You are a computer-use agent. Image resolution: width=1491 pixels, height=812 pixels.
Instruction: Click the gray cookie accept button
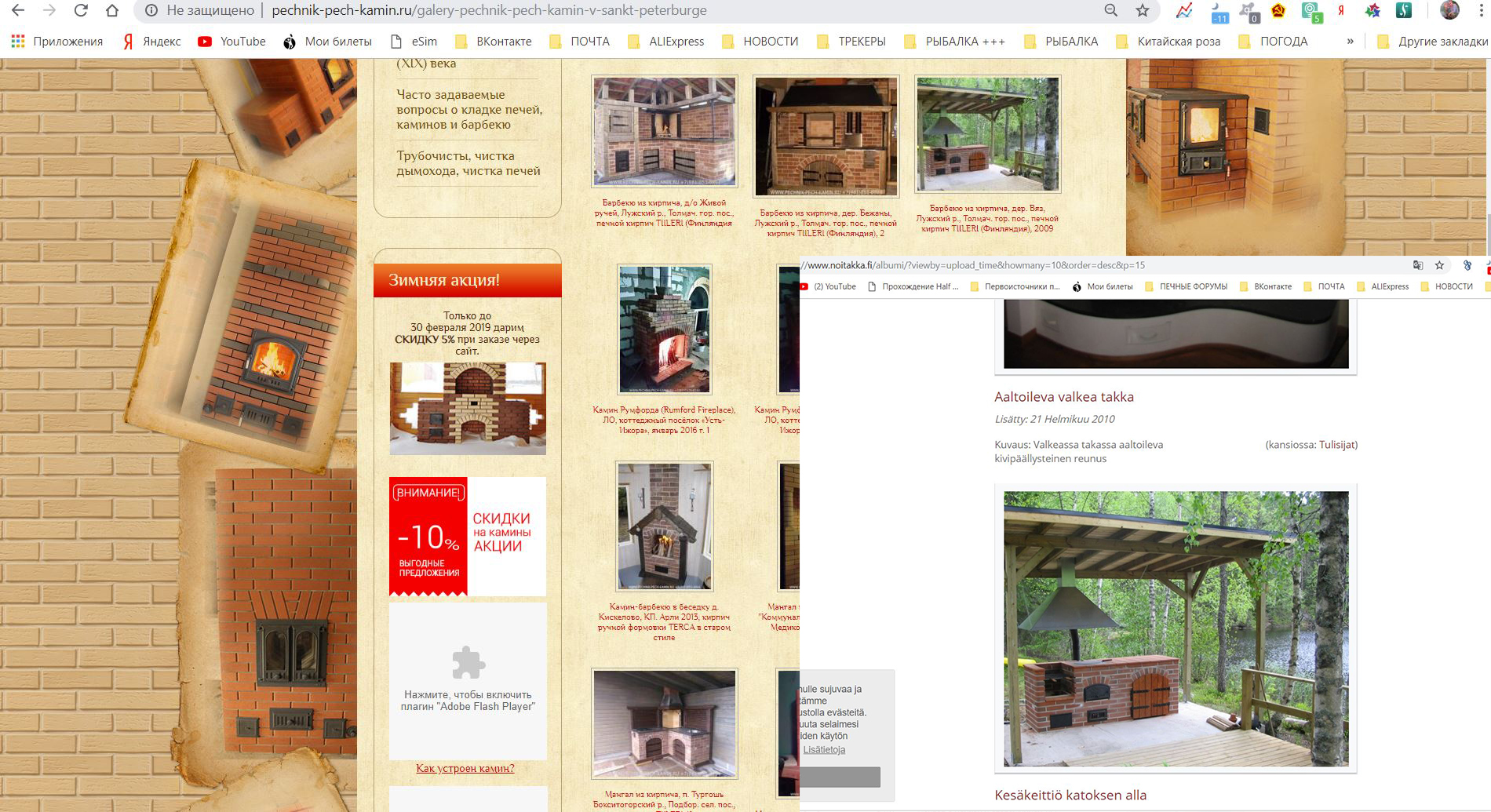840,777
